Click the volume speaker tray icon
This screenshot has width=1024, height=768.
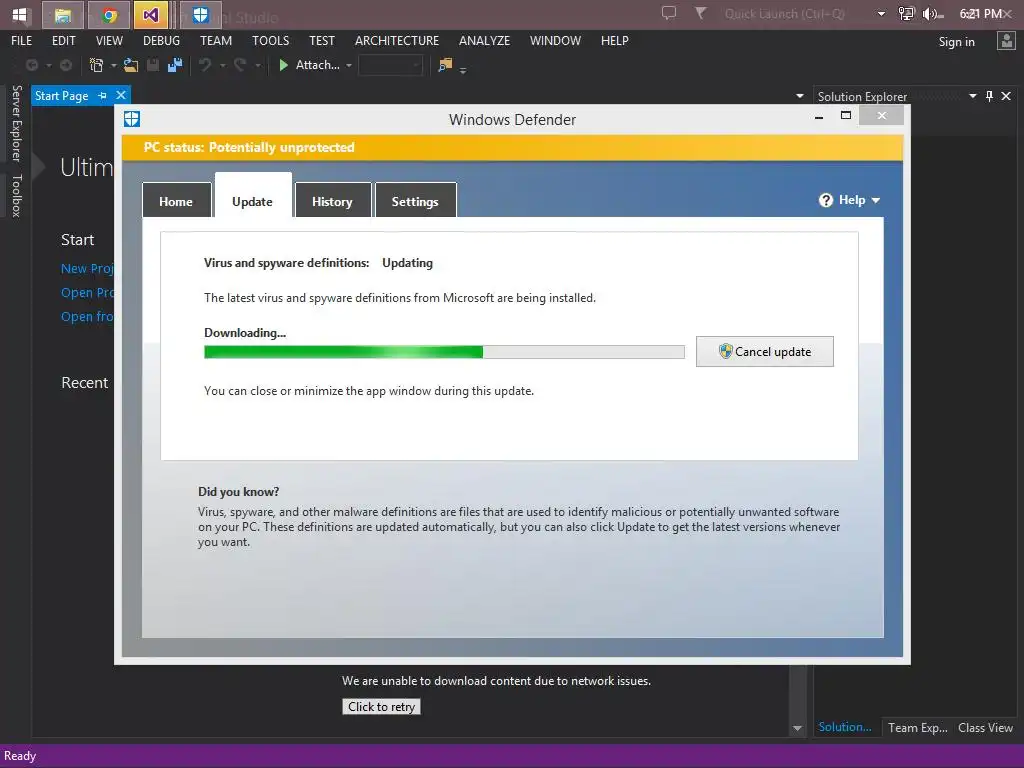tap(932, 14)
